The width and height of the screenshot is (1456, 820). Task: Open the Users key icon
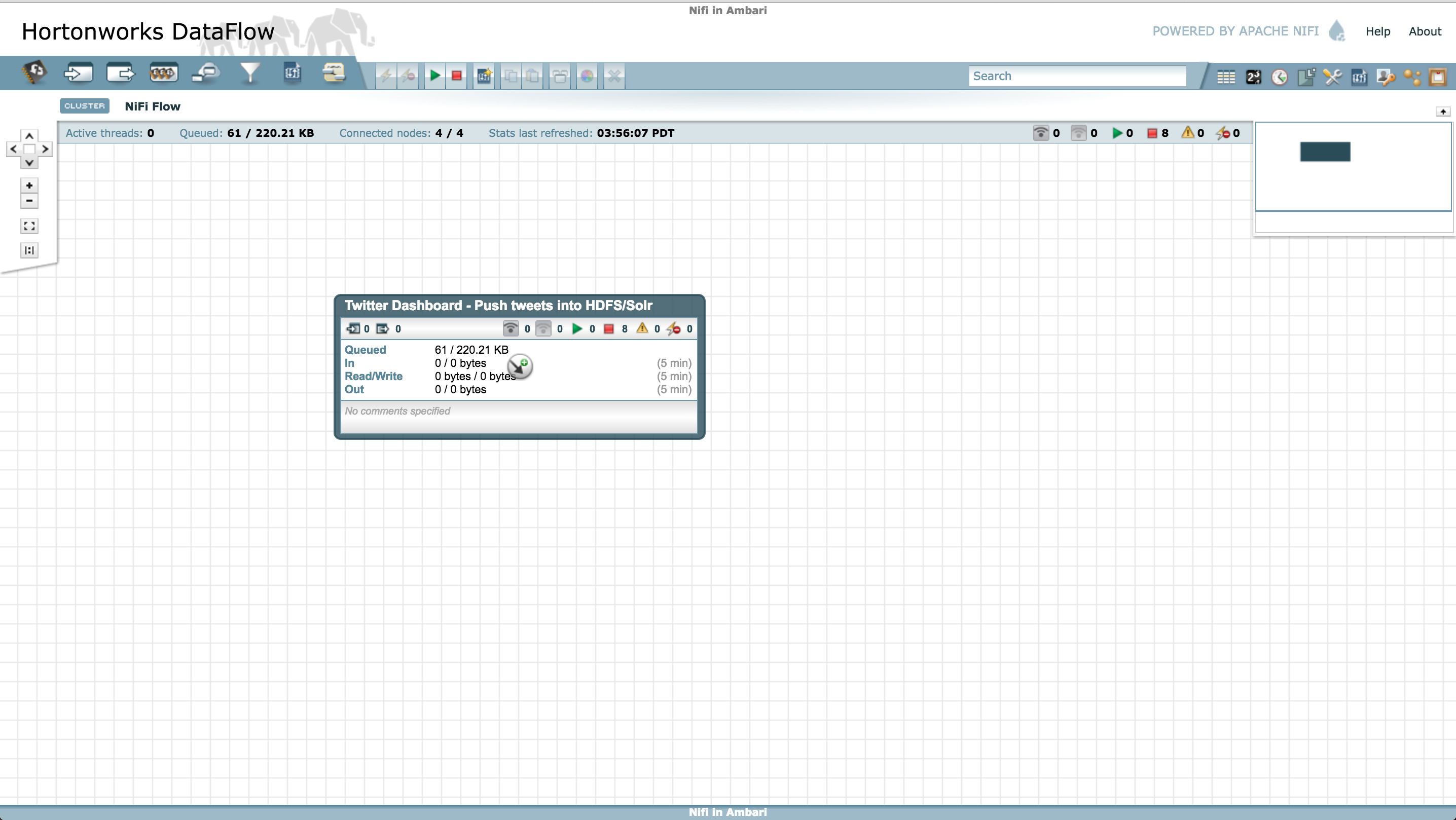pyautogui.click(x=1386, y=77)
